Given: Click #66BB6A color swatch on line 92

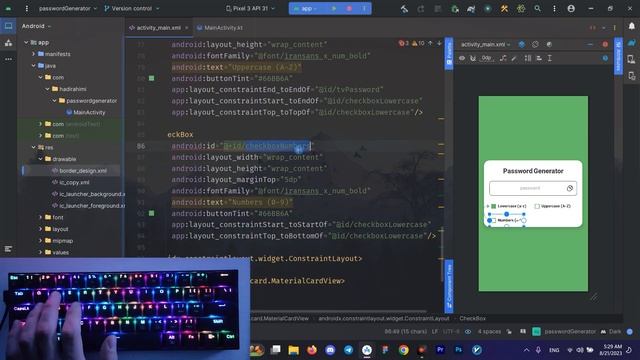Looking at the screenshot, I should click(151, 213).
